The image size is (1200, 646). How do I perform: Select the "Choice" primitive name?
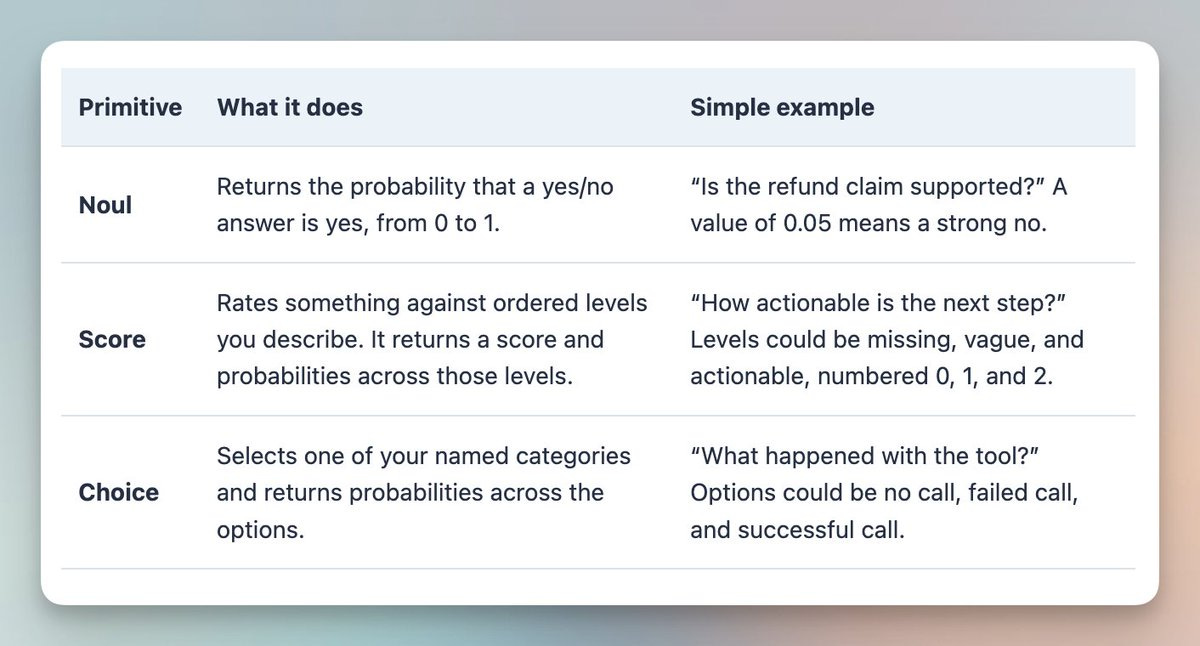119,492
